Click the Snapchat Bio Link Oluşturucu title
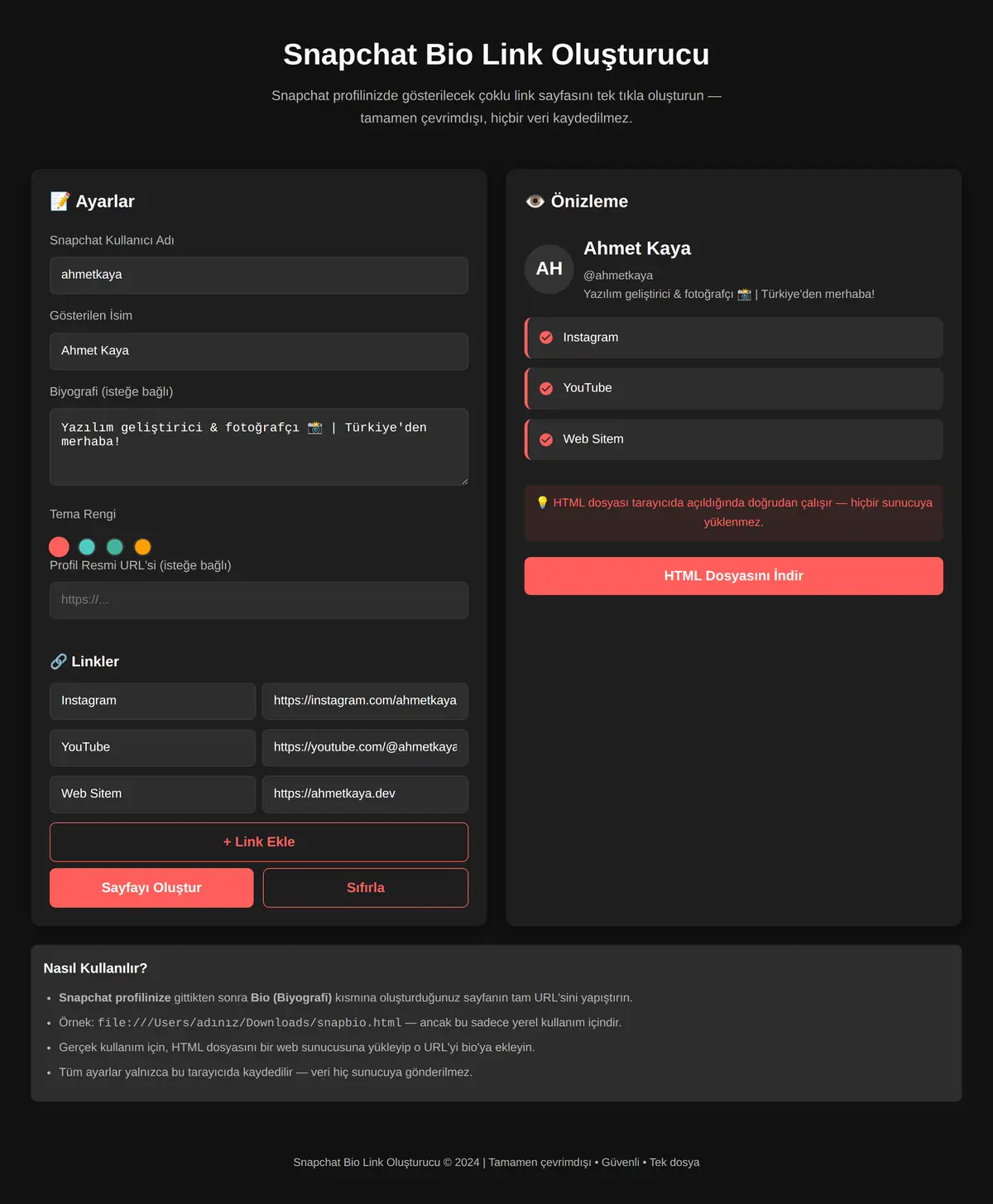The height and width of the screenshot is (1204, 993). (496, 55)
